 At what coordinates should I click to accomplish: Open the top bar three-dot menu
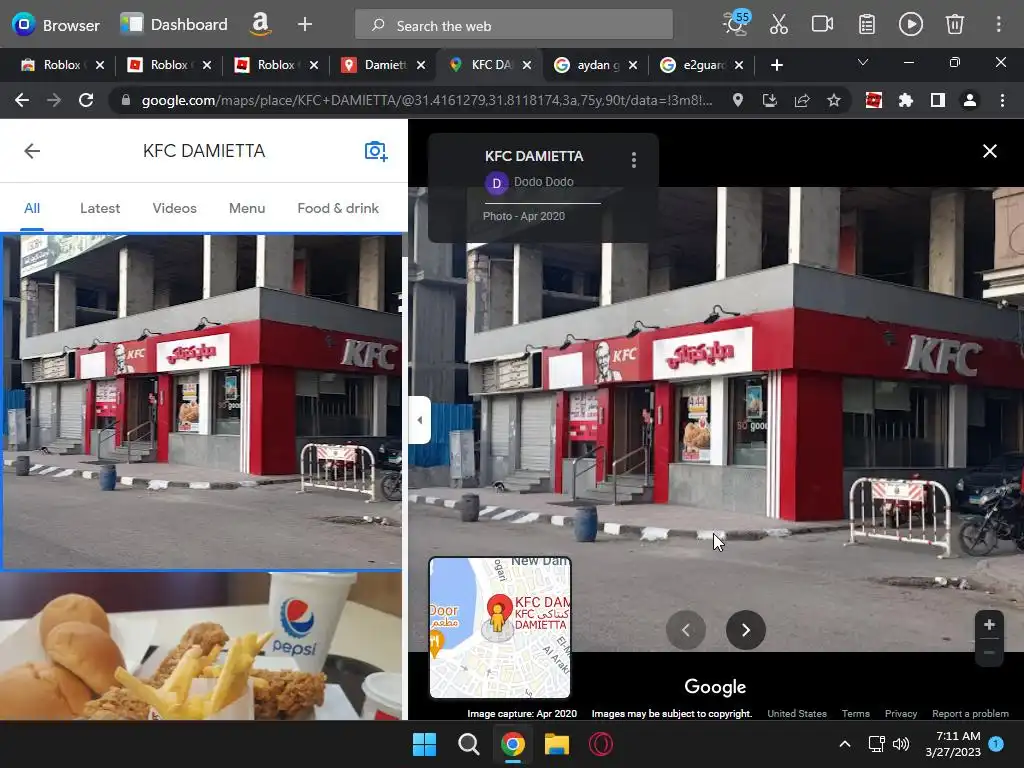coord(999,25)
